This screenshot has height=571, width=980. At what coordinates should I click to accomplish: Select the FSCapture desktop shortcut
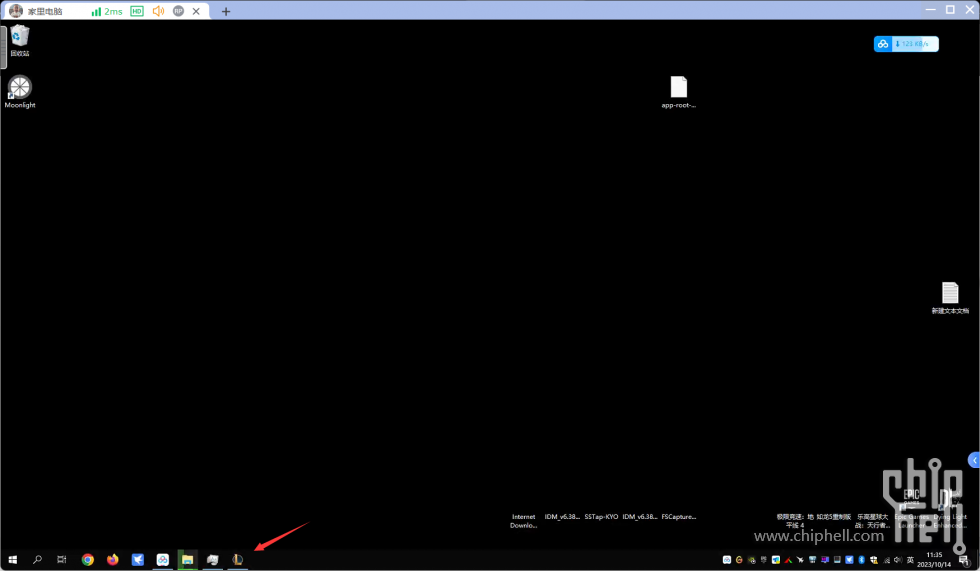pos(679,517)
